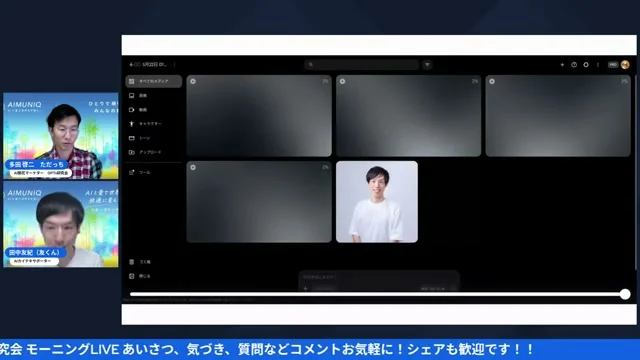
Task: Open the top-middle generating media card
Action: pos(409,116)
